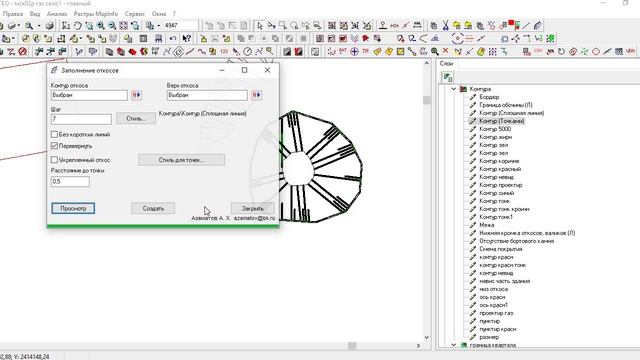Click the Стиль для точек... button
The height and width of the screenshot is (360, 640).
point(181,160)
